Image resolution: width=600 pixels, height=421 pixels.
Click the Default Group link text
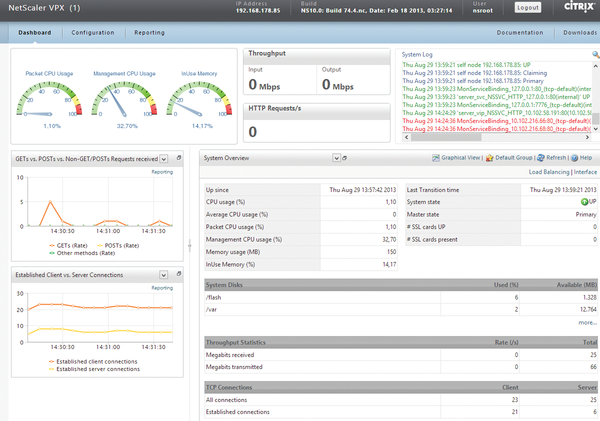(x=514, y=158)
